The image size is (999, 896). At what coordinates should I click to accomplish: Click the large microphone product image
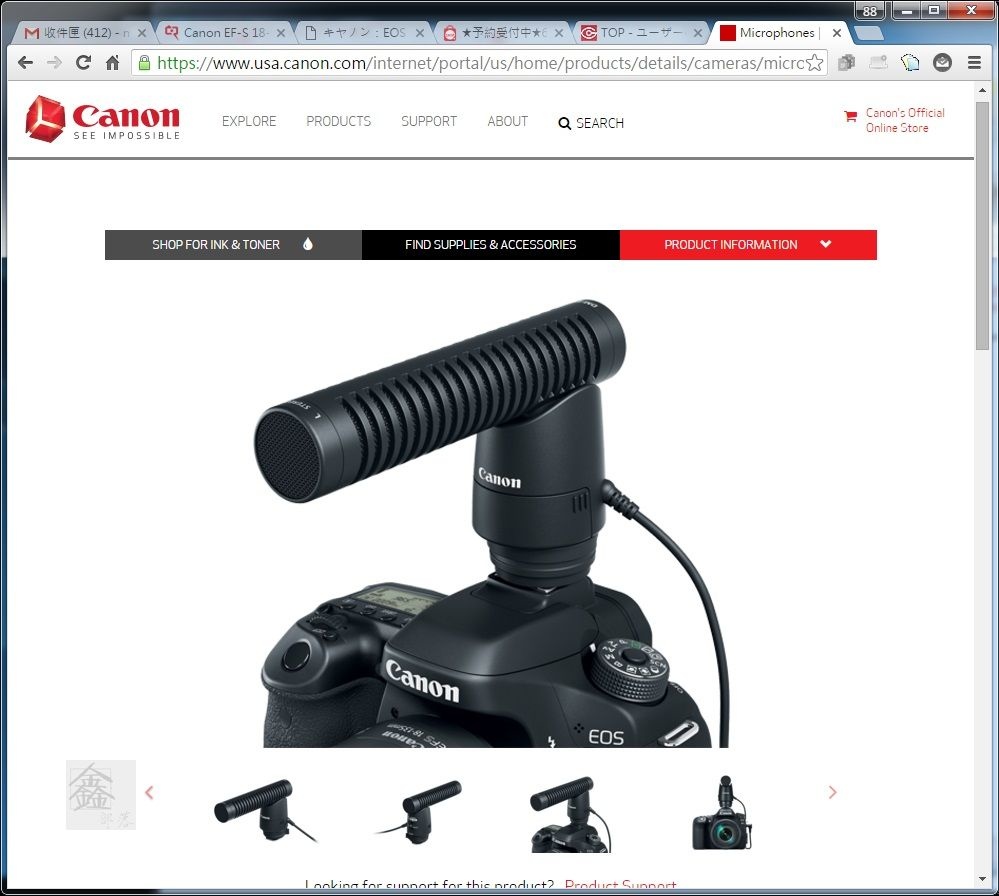[x=492, y=523]
